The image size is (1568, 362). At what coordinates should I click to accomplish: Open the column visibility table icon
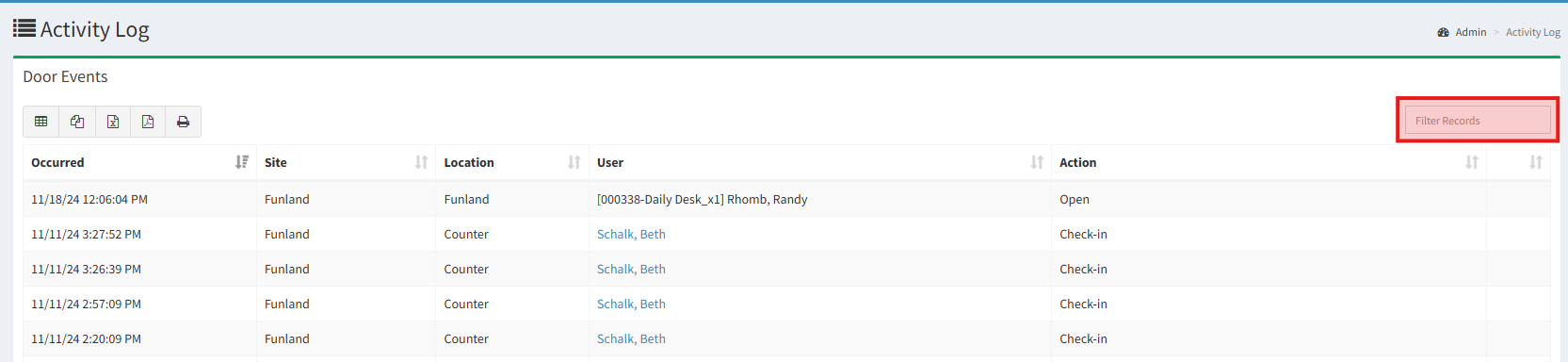pos(41,122)
